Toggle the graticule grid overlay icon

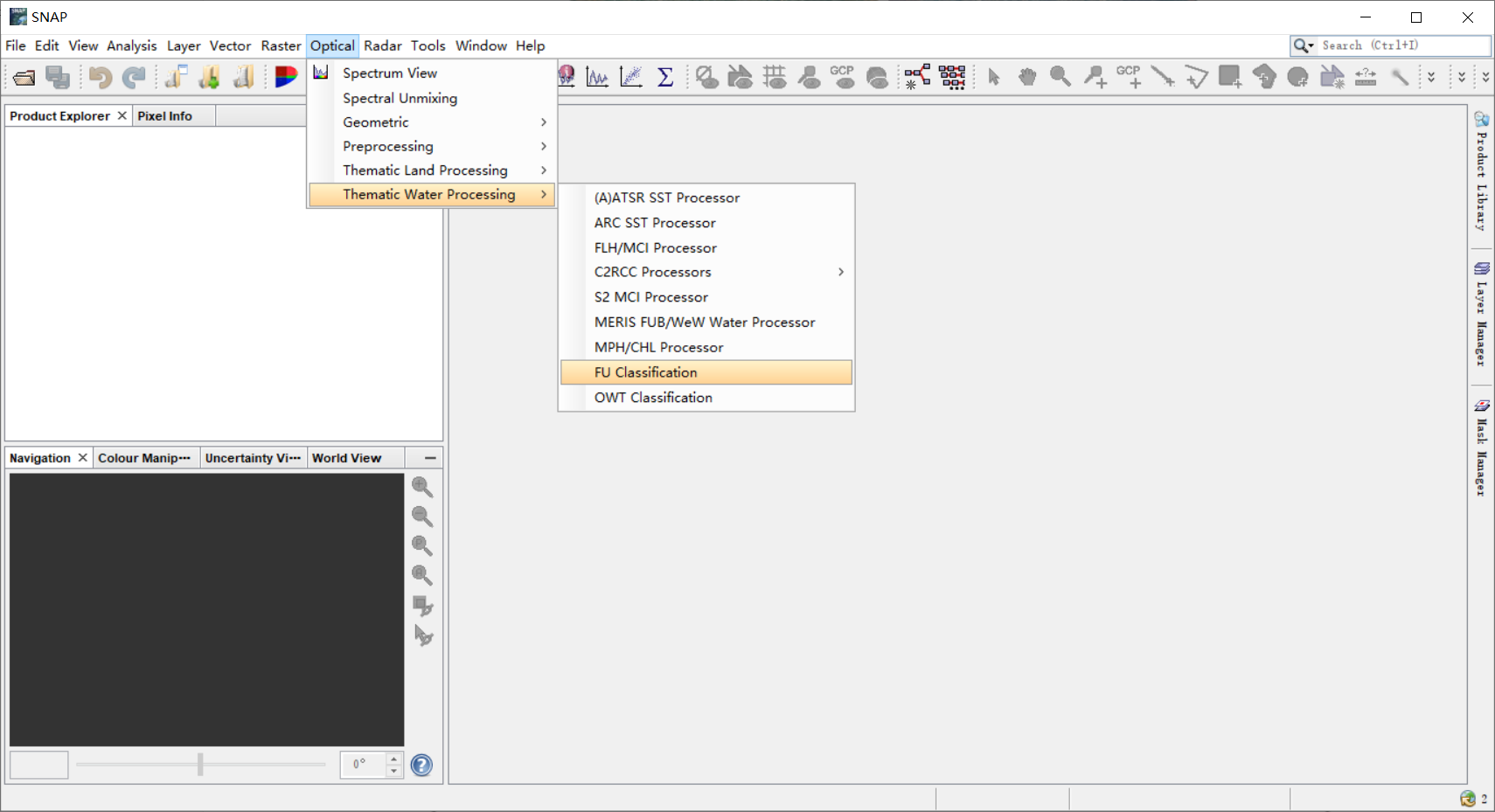tap(775, 77)
